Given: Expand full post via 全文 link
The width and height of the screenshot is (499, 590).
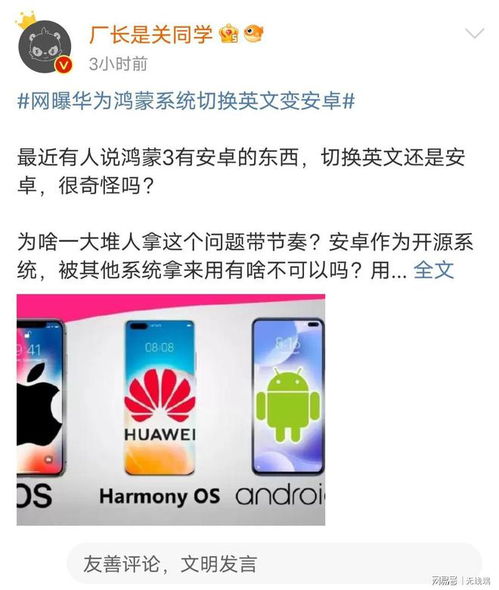Looking at the screenshot, I should [x=434, y=269].
